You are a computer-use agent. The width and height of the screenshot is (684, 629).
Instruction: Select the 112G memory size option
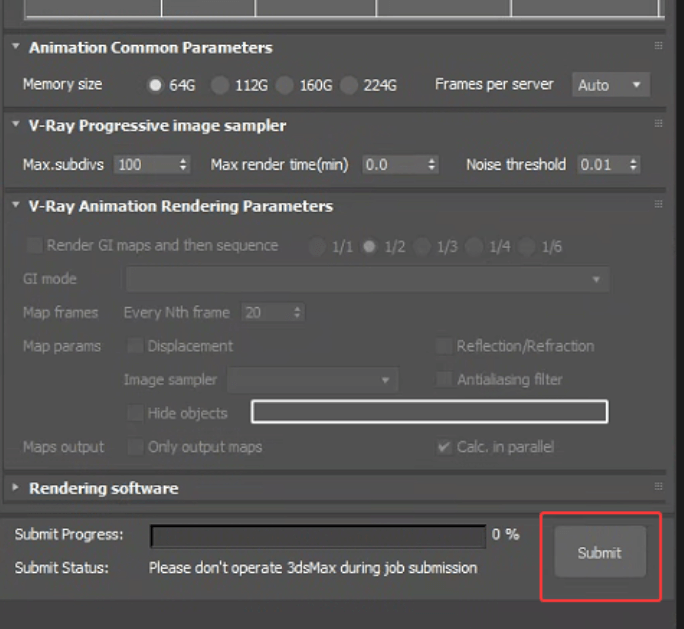[220, 85]
